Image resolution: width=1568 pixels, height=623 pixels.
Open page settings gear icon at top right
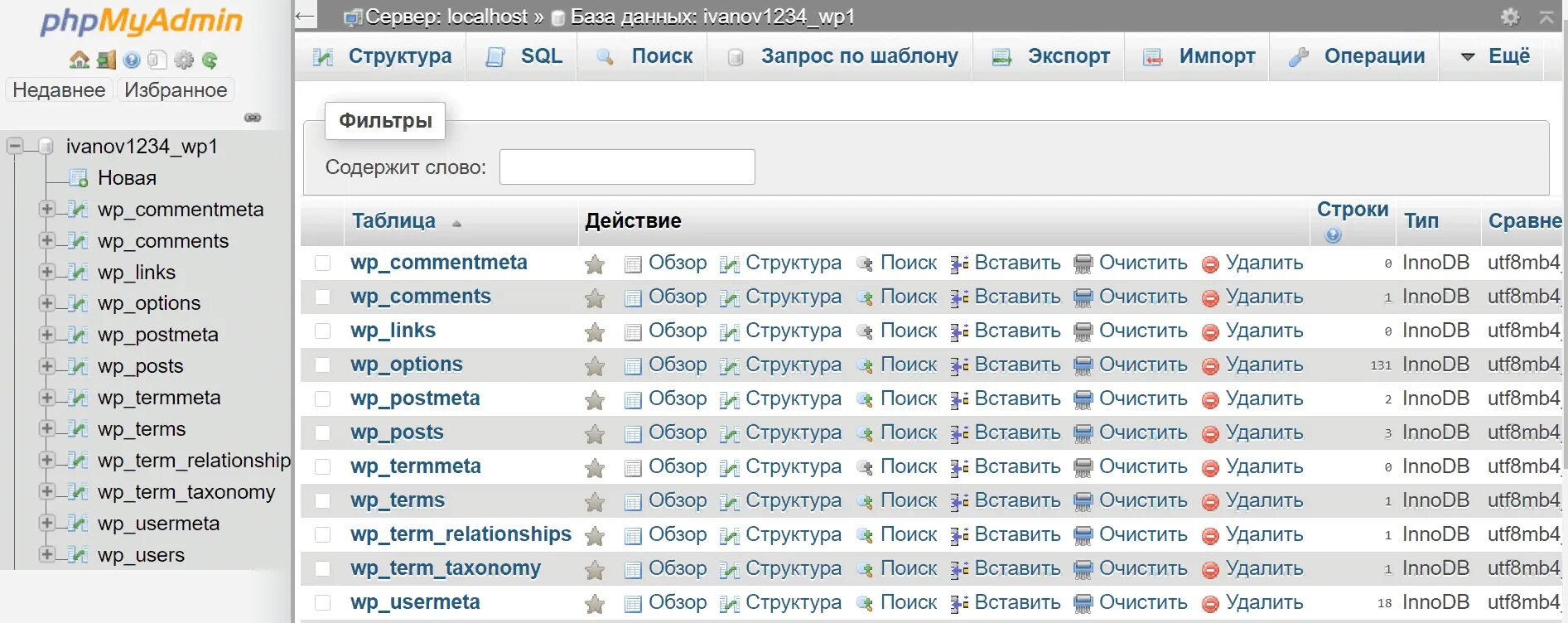[1510, 17]
